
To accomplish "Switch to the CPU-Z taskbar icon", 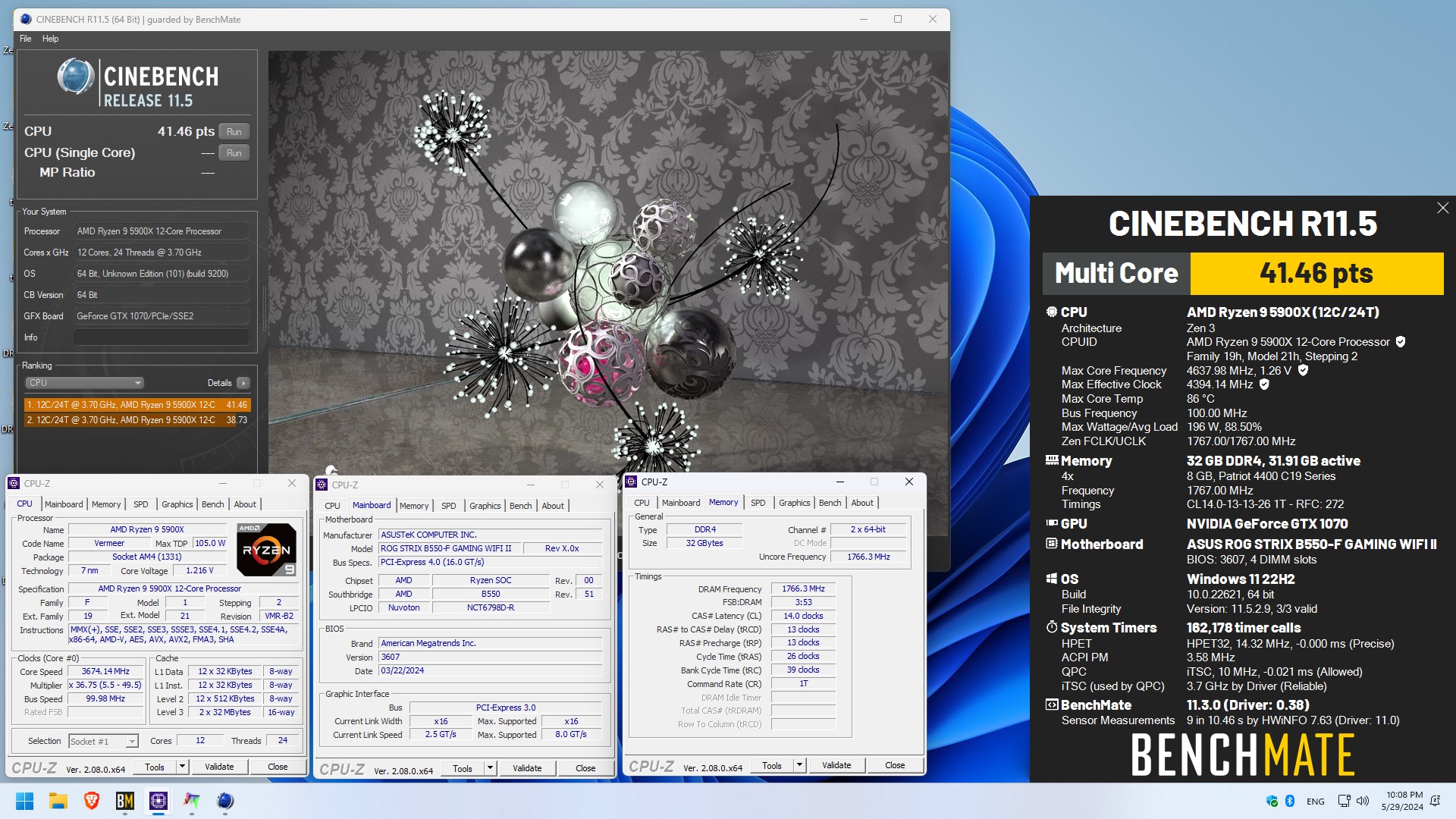I will coord(158,801).
